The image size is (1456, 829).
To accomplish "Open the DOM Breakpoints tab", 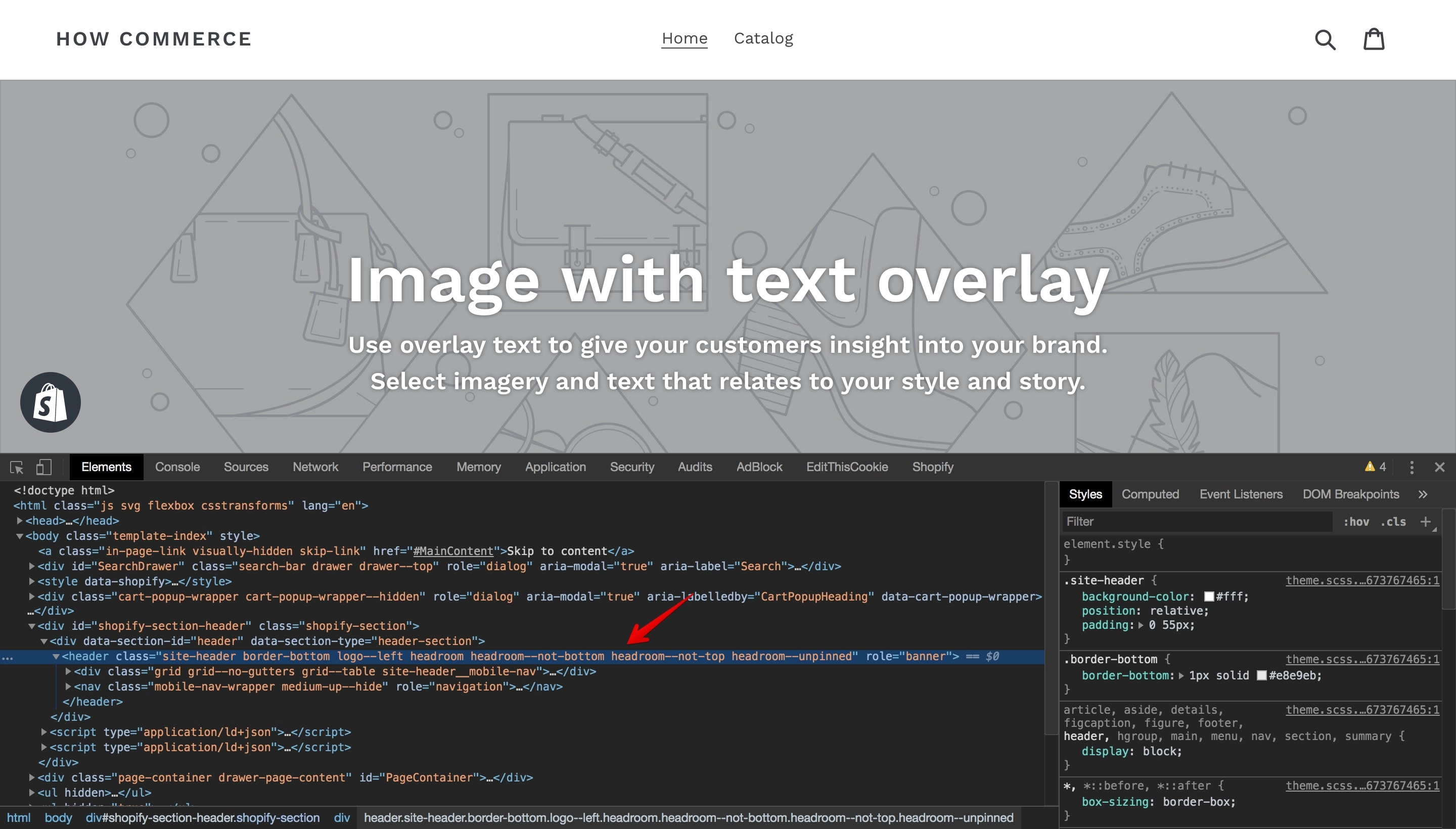I will (x=1351, y=494).
